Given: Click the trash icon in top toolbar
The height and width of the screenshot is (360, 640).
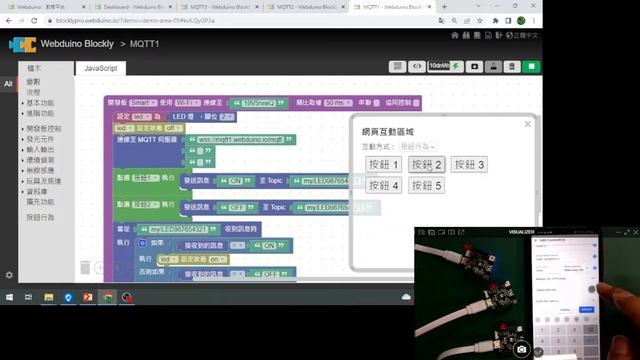Looking at the screenshot, I should coord(512,67).
